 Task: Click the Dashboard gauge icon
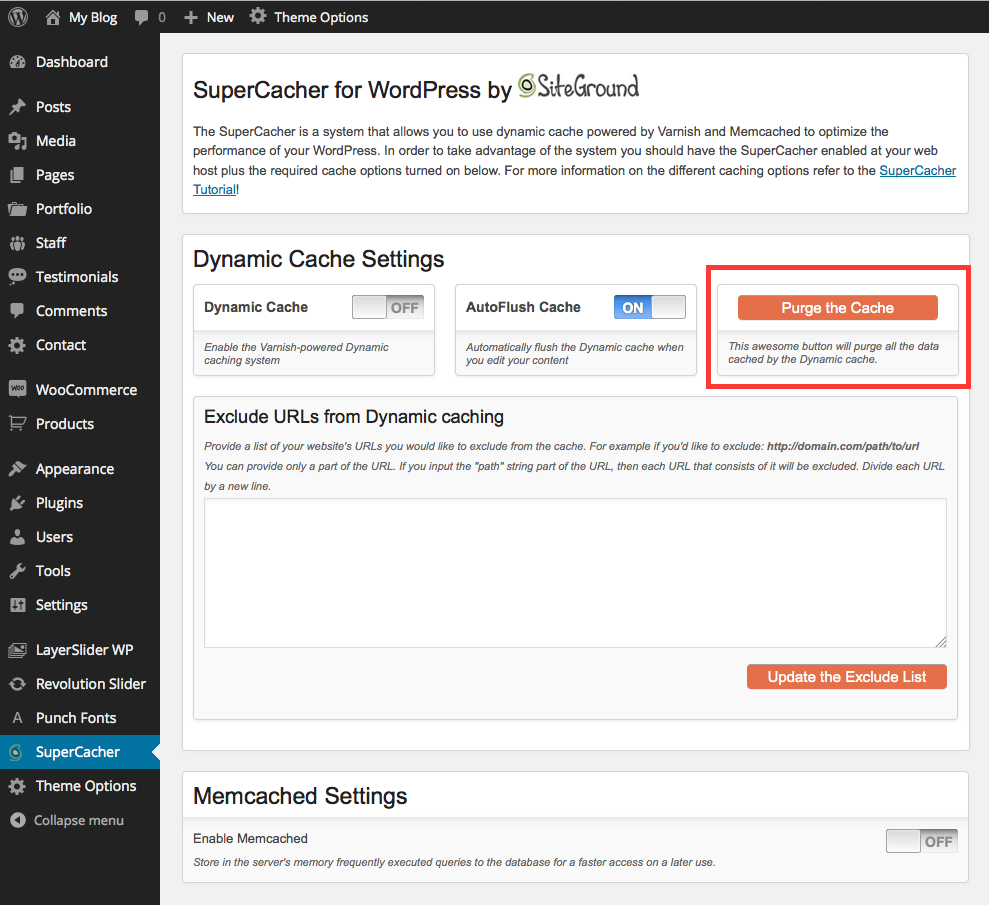pyautogui.click(x=18, y=62)
